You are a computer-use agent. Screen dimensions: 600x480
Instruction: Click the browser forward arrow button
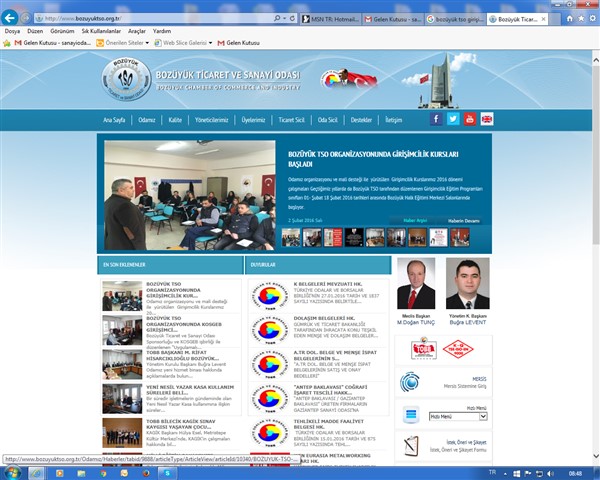tap(26, 18)
